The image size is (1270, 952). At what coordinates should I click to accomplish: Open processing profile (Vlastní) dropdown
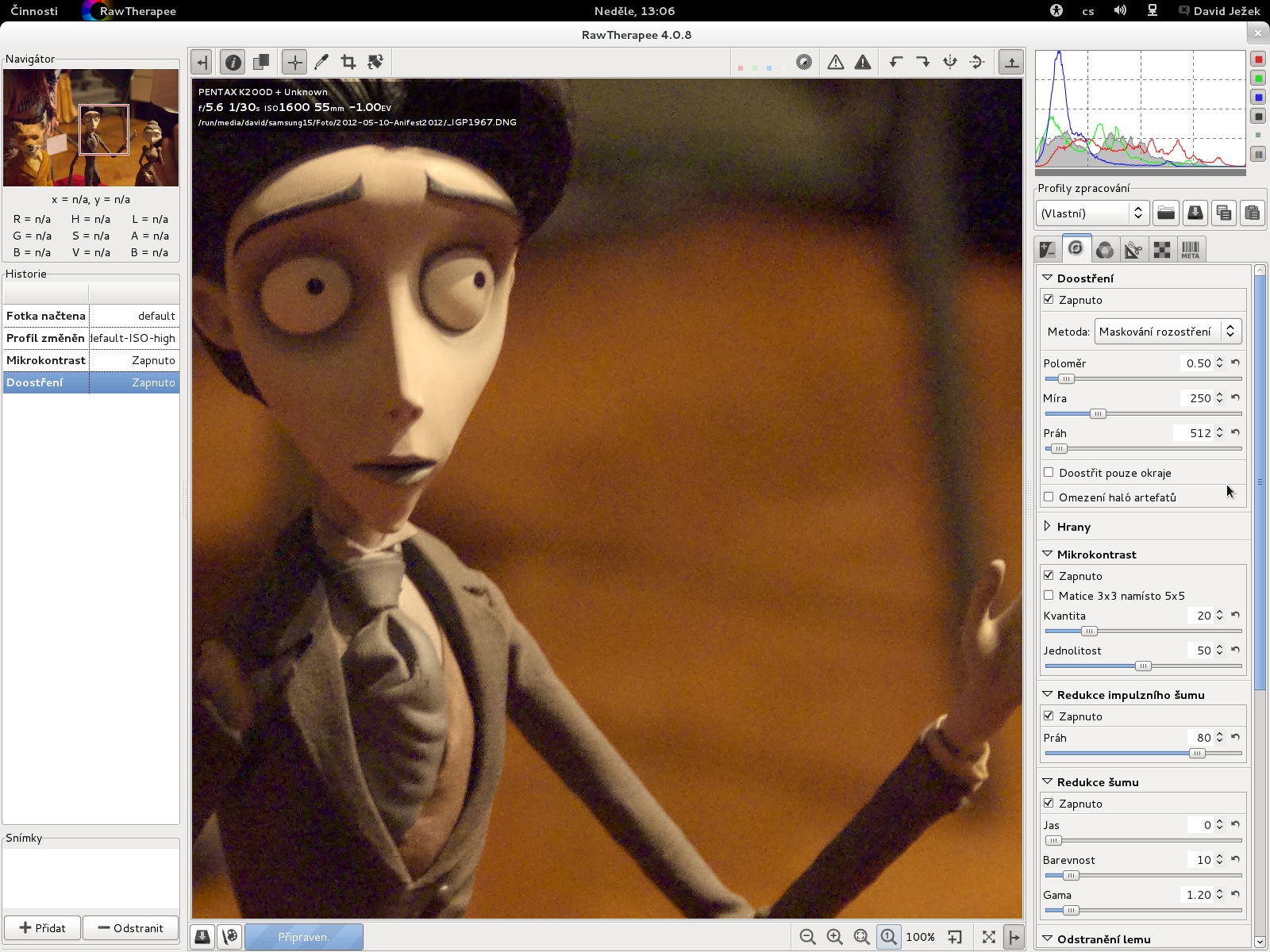1092,213
